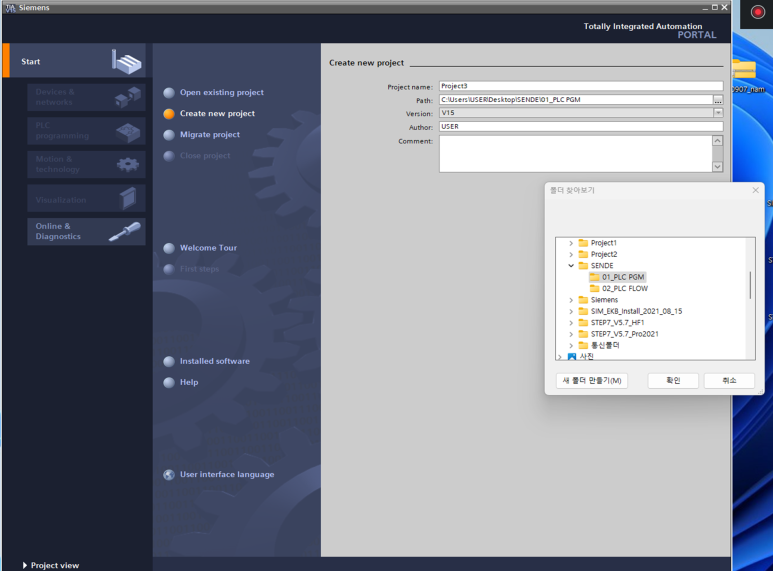Click the Help bullet icon
Image resolution: width=773 pixels, height=571 pixels.
pyautogui.click(x=169, y=383)
